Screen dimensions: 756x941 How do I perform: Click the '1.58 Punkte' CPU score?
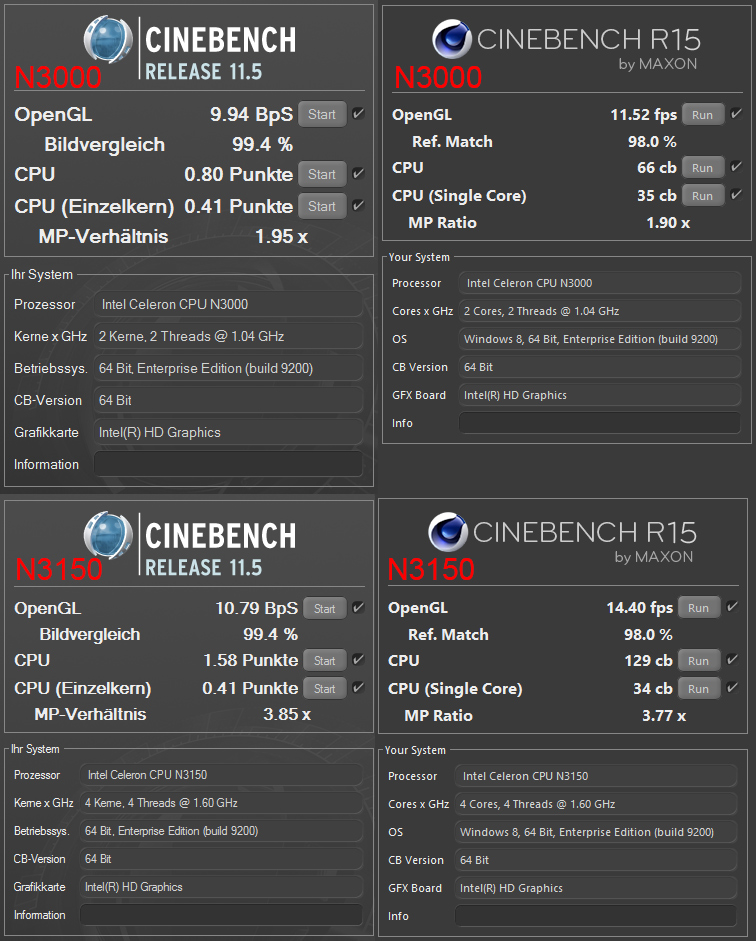pyautogui.click(x=251, y=660)
